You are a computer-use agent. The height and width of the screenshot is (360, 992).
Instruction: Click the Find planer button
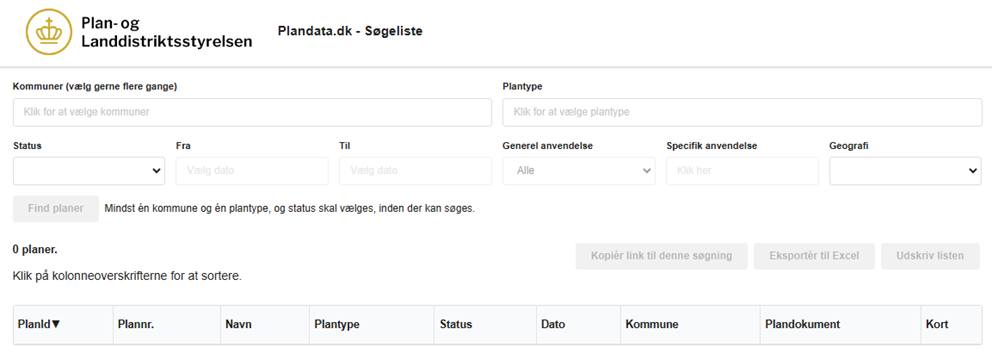coord(56,209)
